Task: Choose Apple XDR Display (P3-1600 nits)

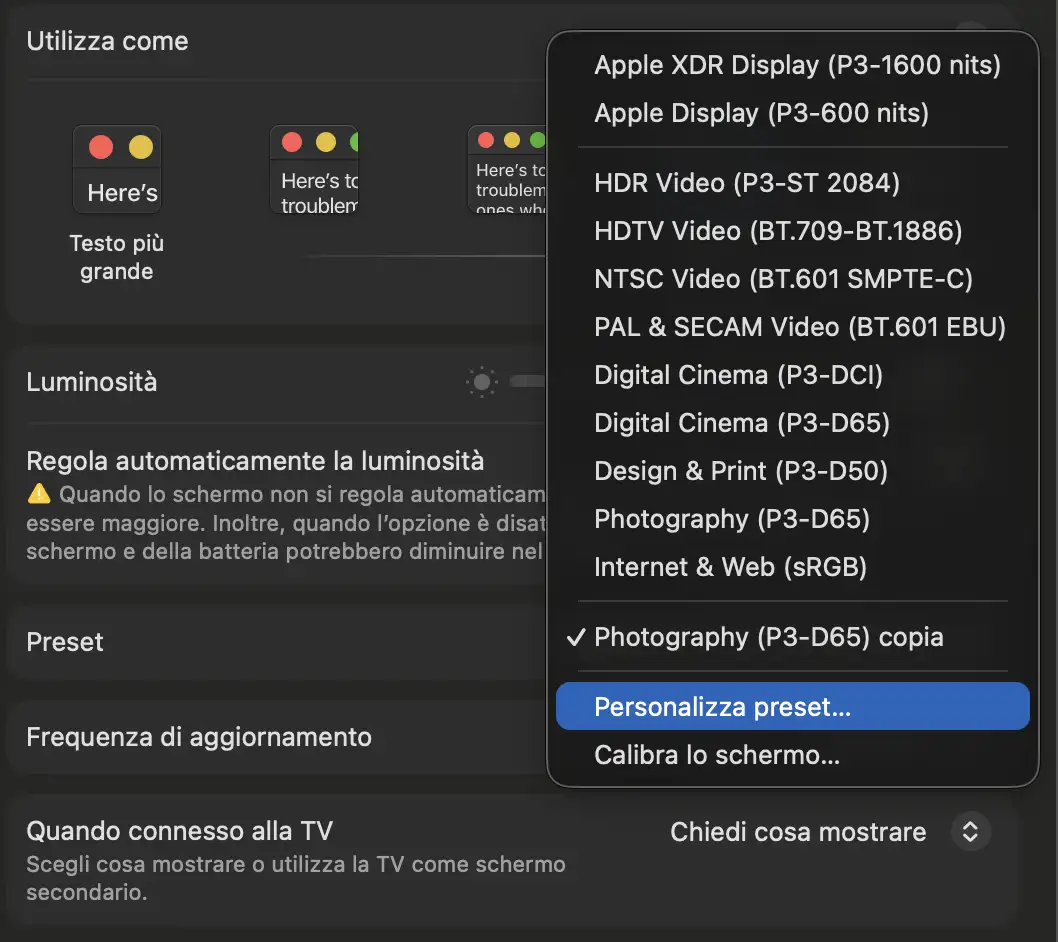Action: (x=797, y=65)
